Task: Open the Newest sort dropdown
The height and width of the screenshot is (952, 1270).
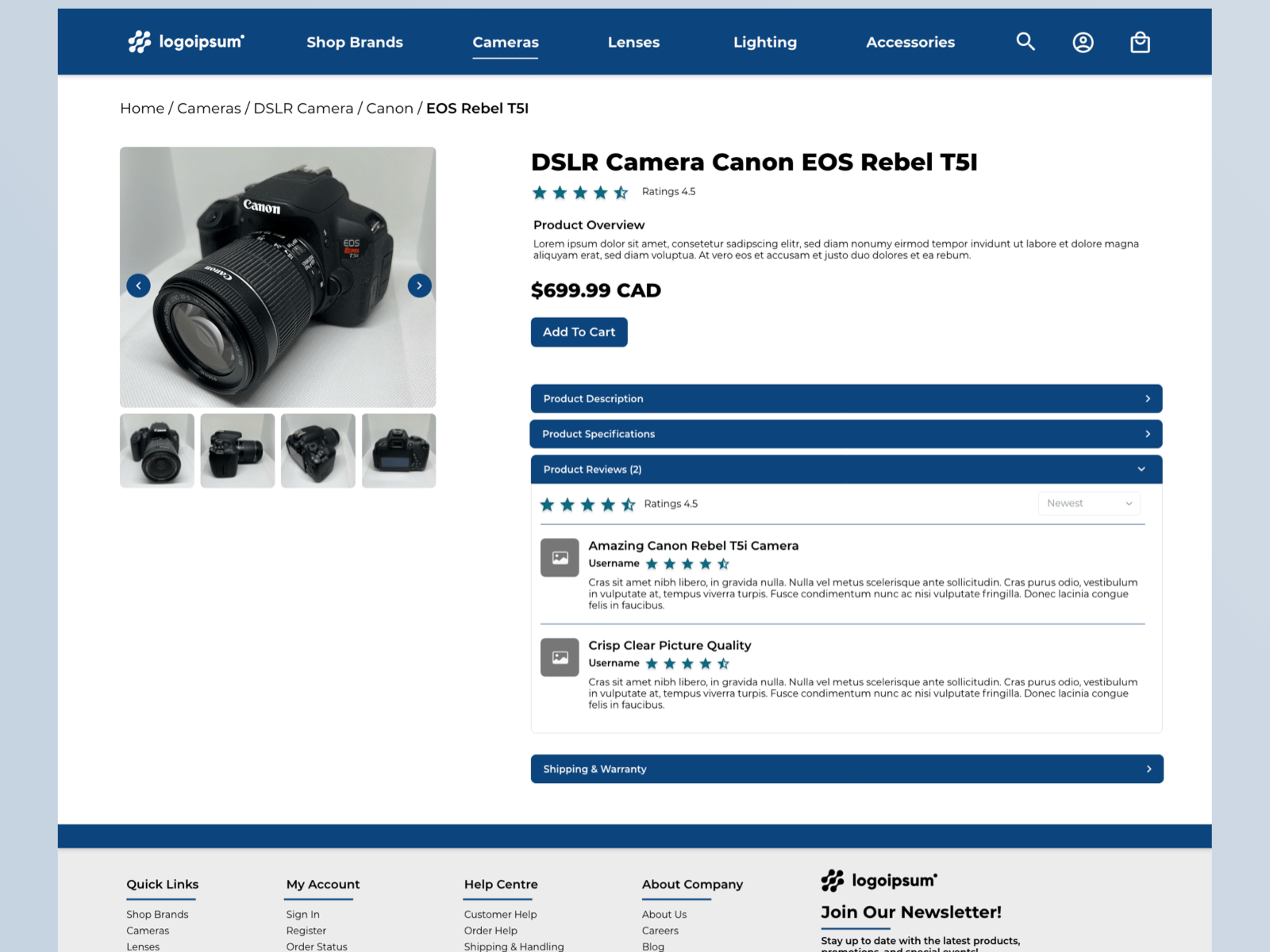Action: (1089, 504)
